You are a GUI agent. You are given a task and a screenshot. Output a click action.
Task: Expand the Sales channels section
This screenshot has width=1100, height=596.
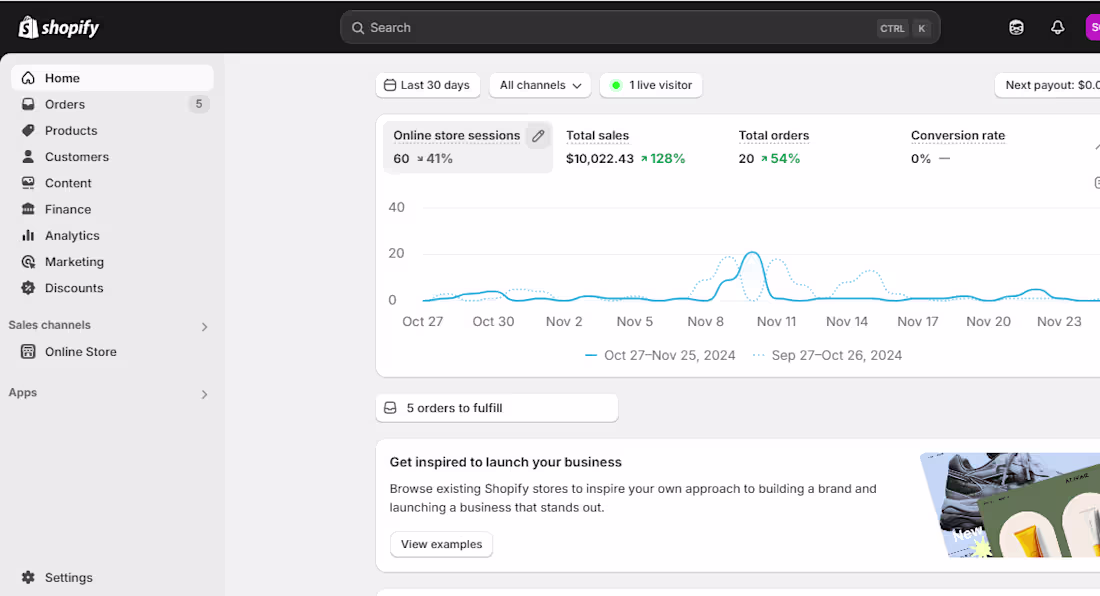204,326
